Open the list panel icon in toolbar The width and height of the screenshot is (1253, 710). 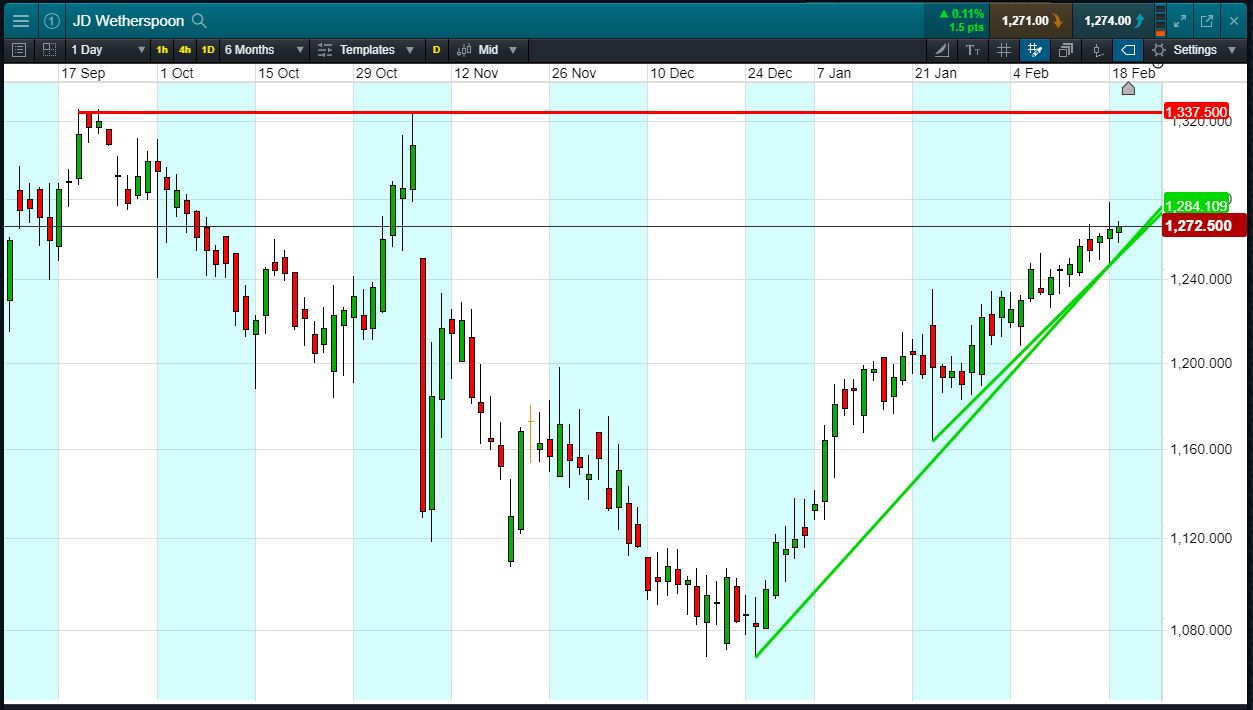19,50
